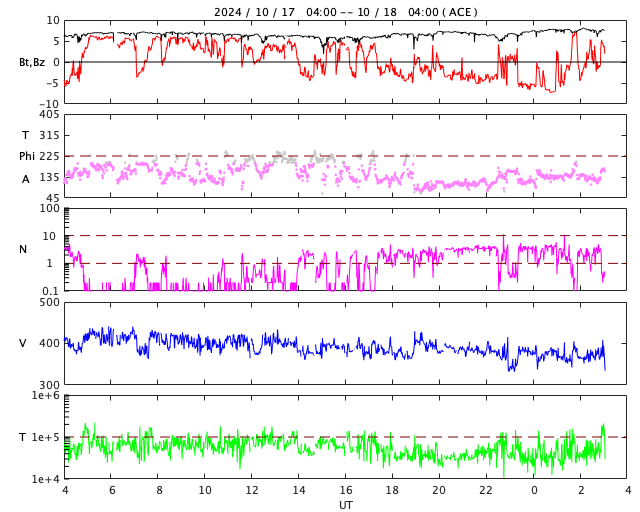Click the "45" Phi axis tick label

tap(53, 198)
